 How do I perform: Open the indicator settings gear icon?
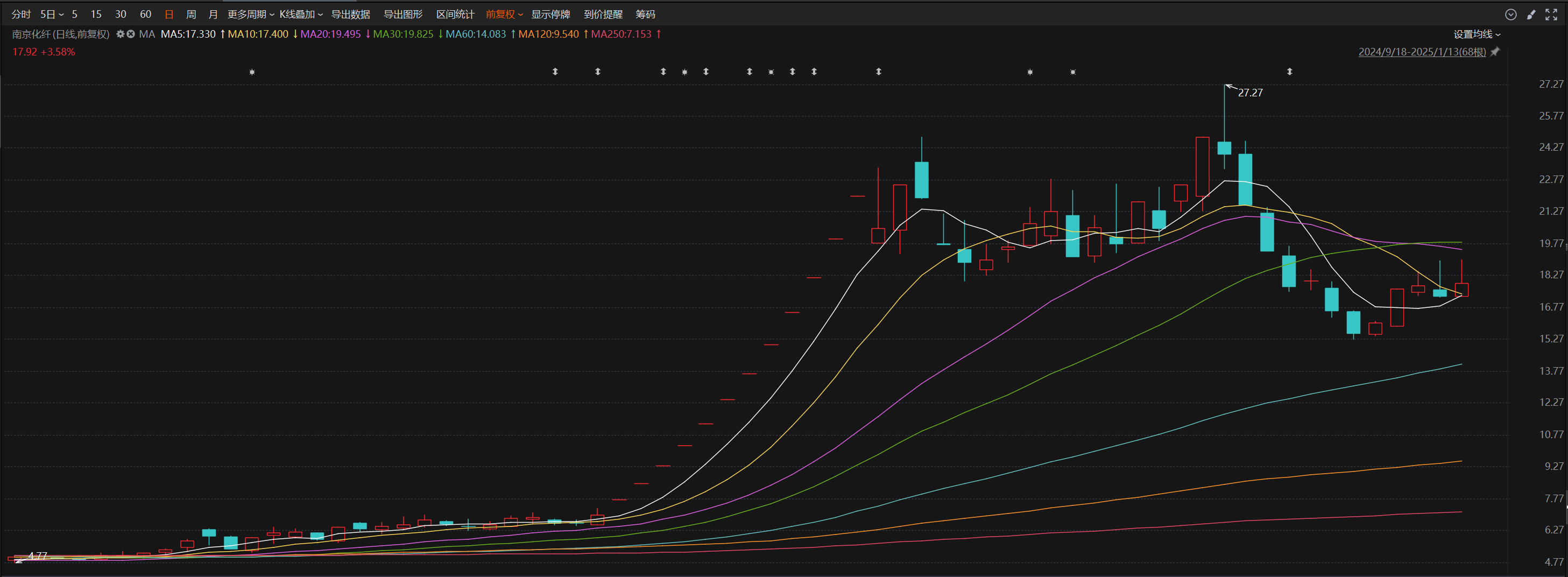point(121,34)
